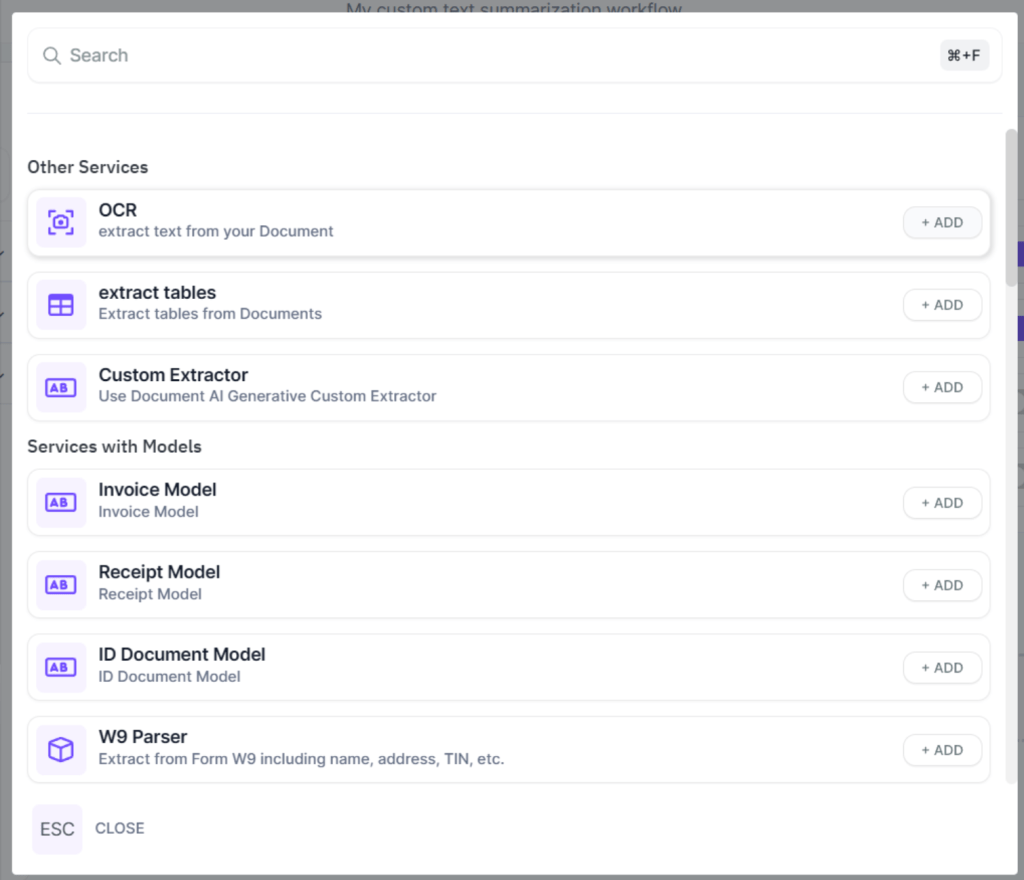This screenshot has width=1024, height=880.
Task: Click the W9 Parser cube icon
Action: (x=60, y=749)
